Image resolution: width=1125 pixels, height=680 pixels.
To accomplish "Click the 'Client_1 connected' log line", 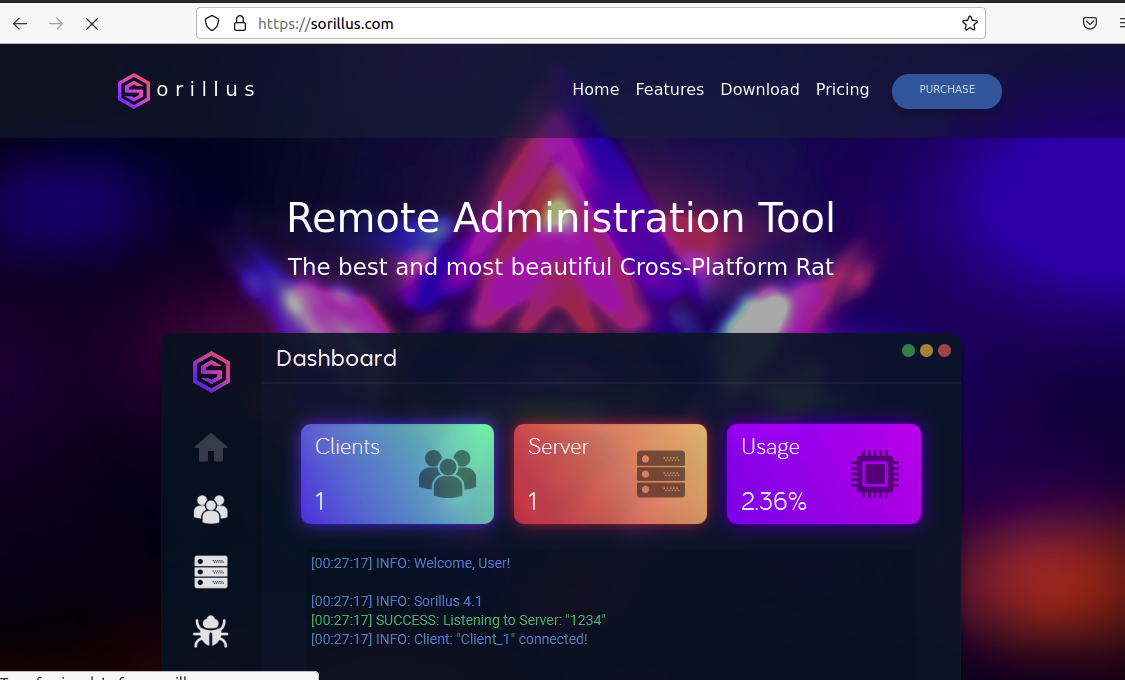I will [449, 639].
